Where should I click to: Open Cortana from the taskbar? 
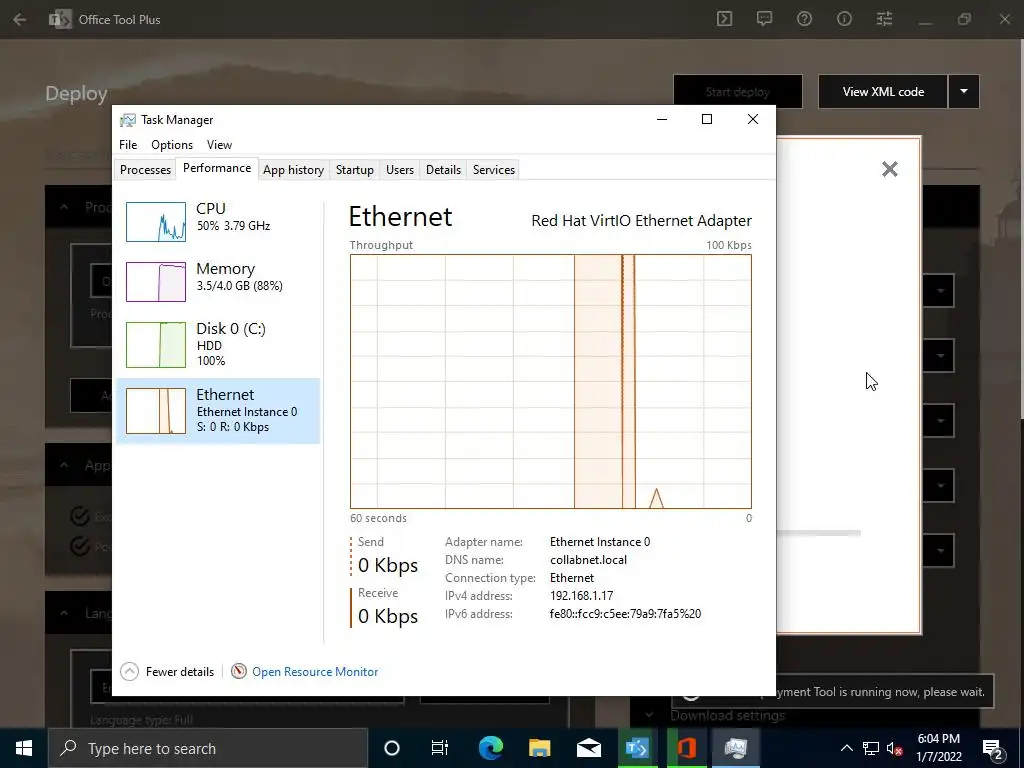[x=392, y=748]
